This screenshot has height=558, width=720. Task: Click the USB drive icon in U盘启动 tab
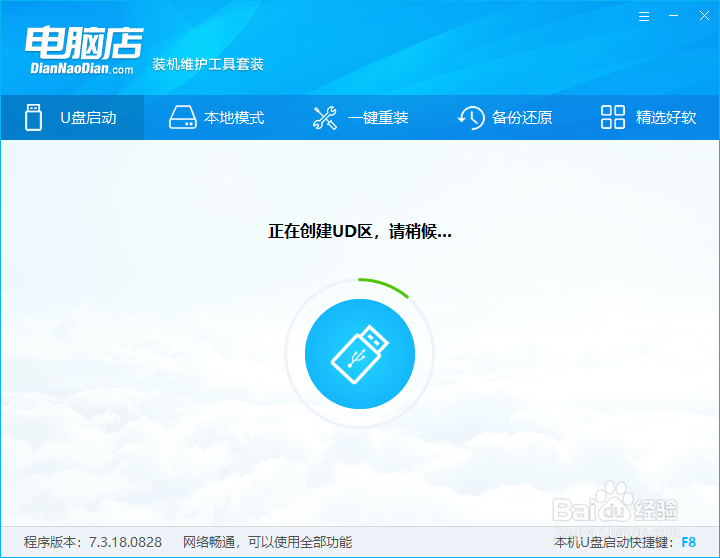point(33,118)
